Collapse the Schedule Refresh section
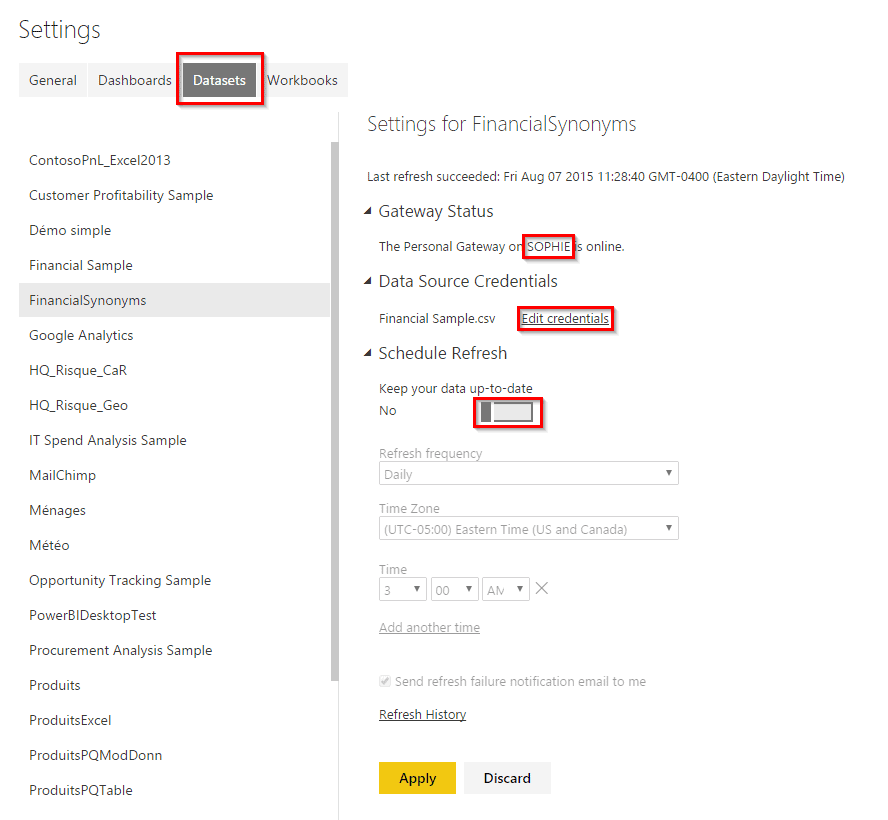 click(x=368, y=354)
